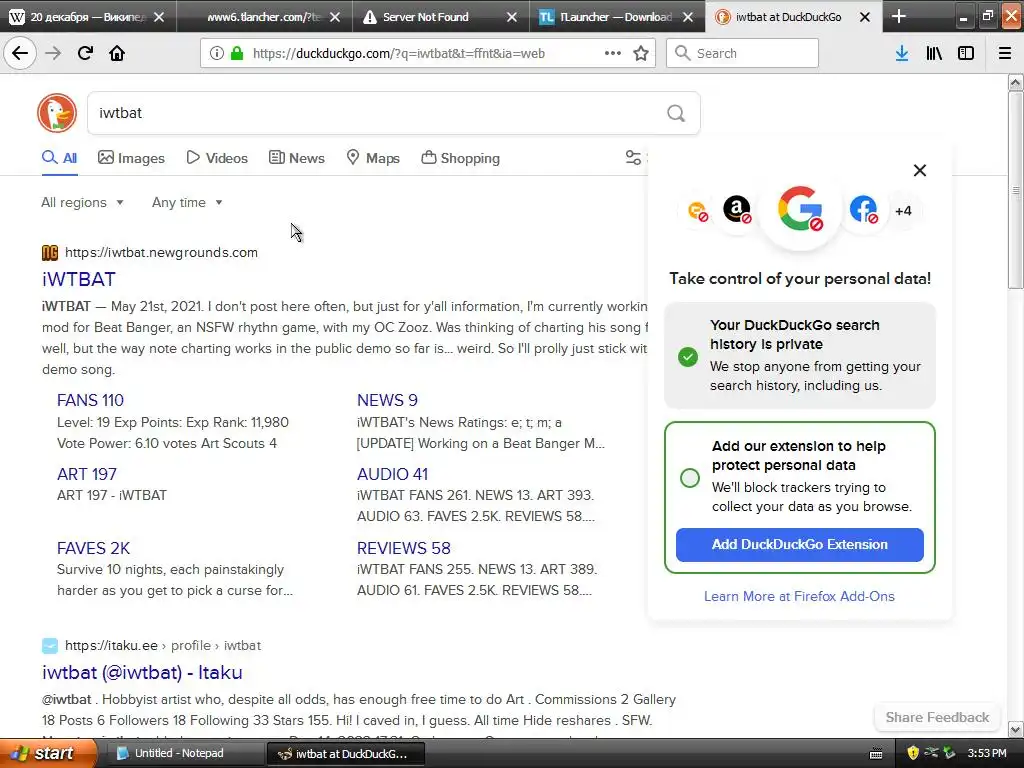This screenshot has height=768, width=1024.
Task: Select the News search category
Action: click(297, 158)
